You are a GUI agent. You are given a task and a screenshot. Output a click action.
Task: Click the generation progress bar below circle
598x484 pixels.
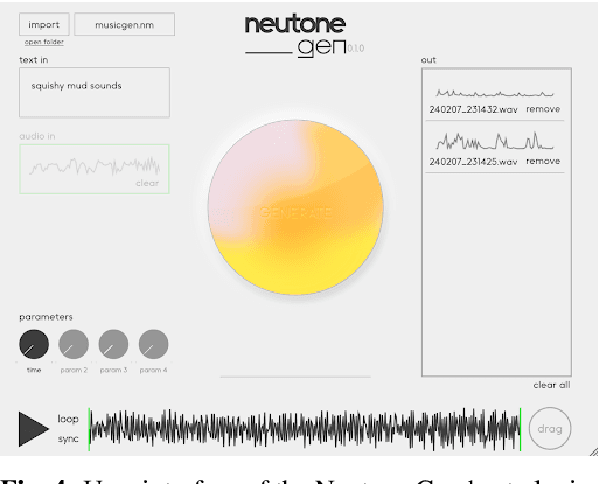pos(295,376)
